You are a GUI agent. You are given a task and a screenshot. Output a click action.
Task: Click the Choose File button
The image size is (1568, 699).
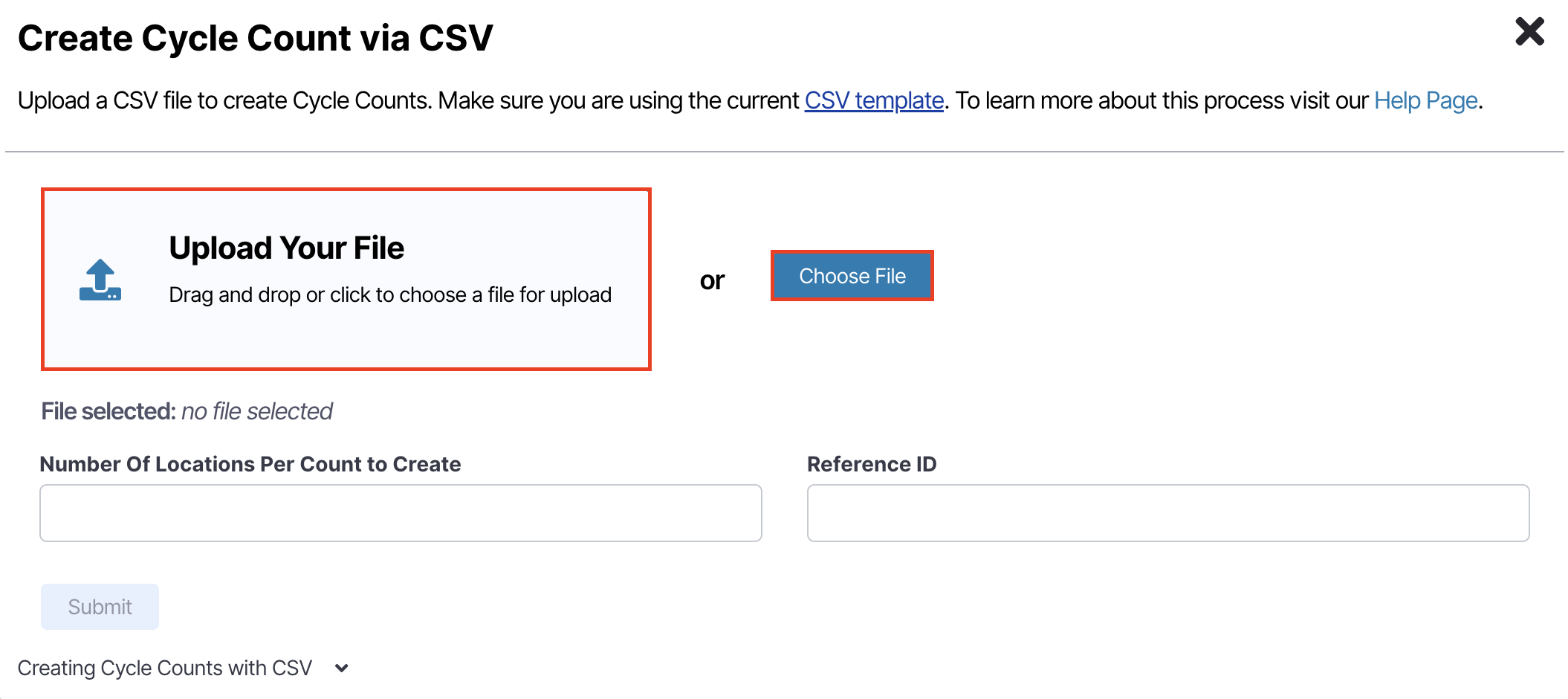[x=852, y=276]
